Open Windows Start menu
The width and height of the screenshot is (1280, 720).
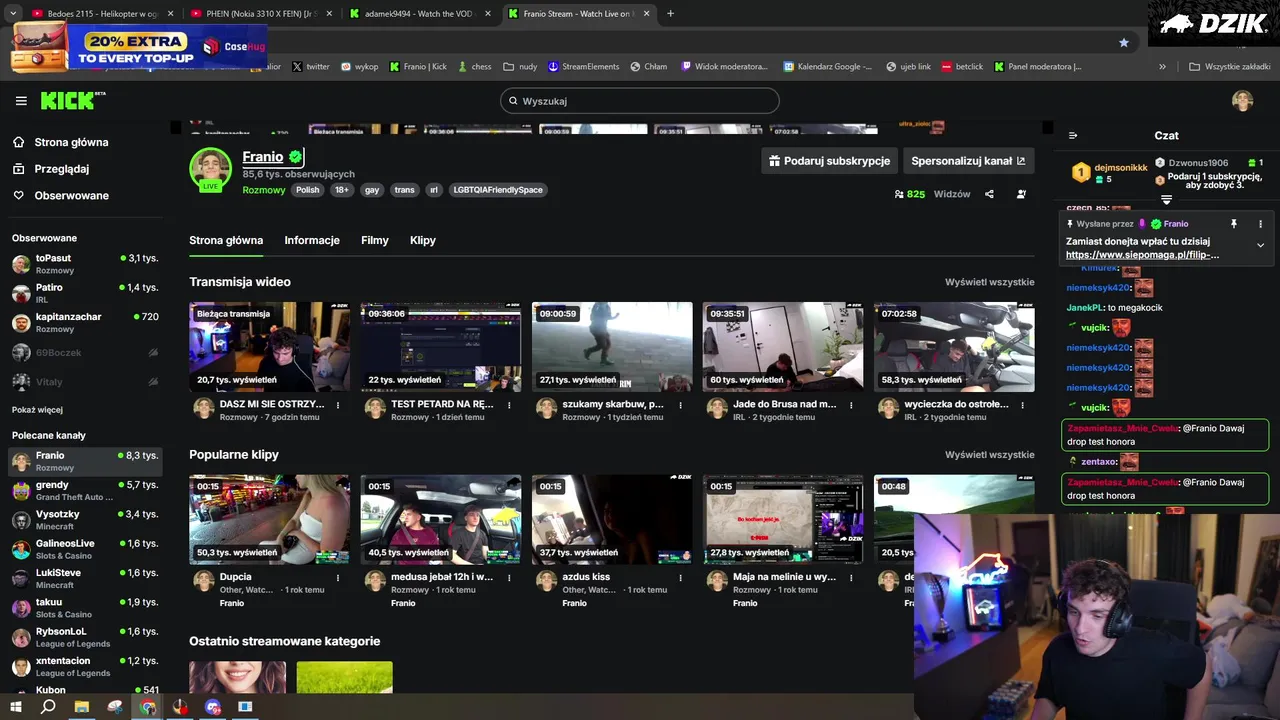pos(16,707)
